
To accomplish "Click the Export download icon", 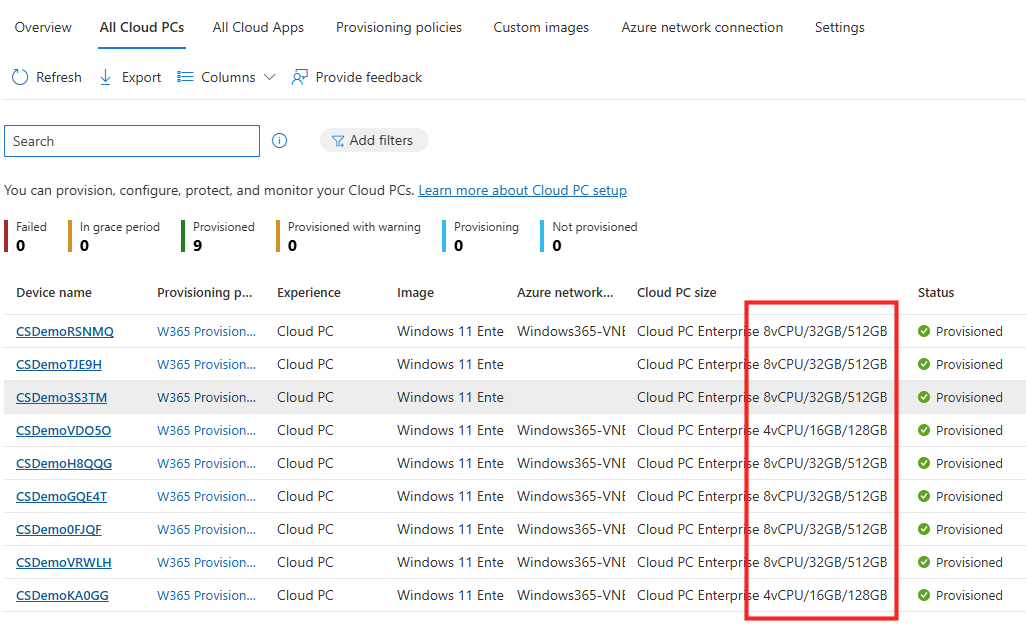I will [x=105, y=77].
